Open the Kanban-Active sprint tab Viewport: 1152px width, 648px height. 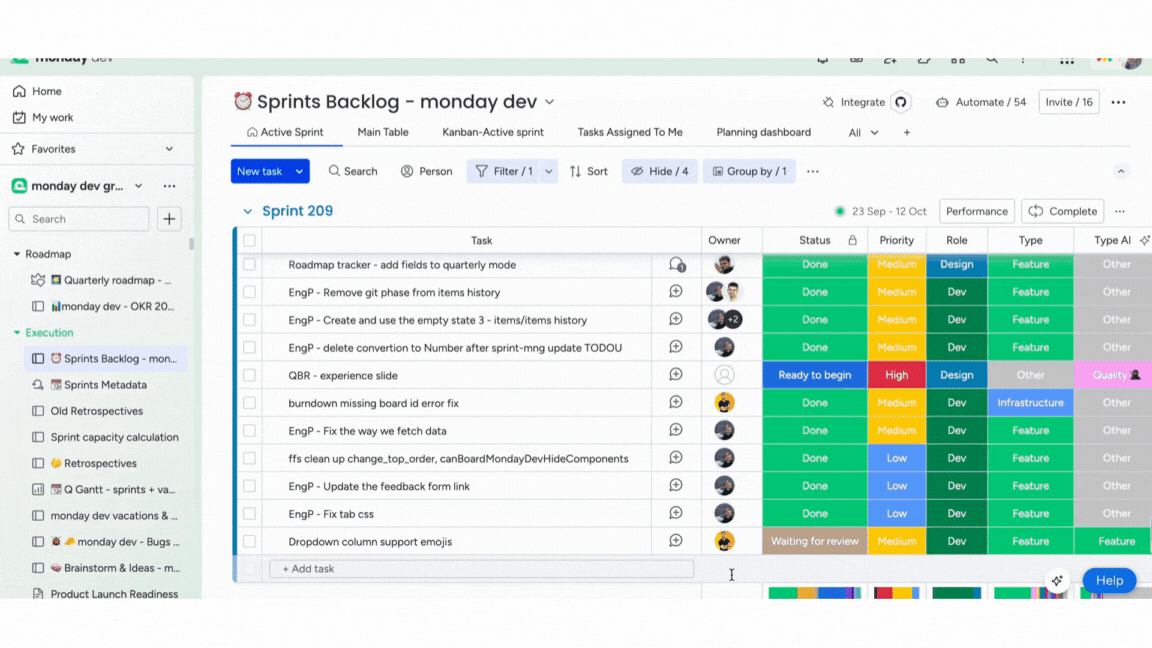click(x=493, y=133)
